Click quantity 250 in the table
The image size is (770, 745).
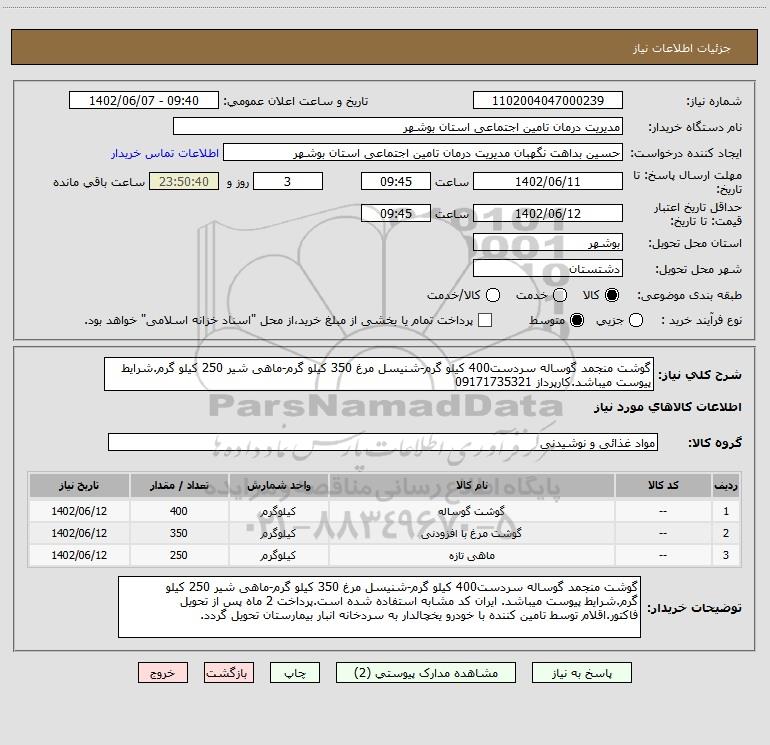pyautogui.click(x=179, y=555)
